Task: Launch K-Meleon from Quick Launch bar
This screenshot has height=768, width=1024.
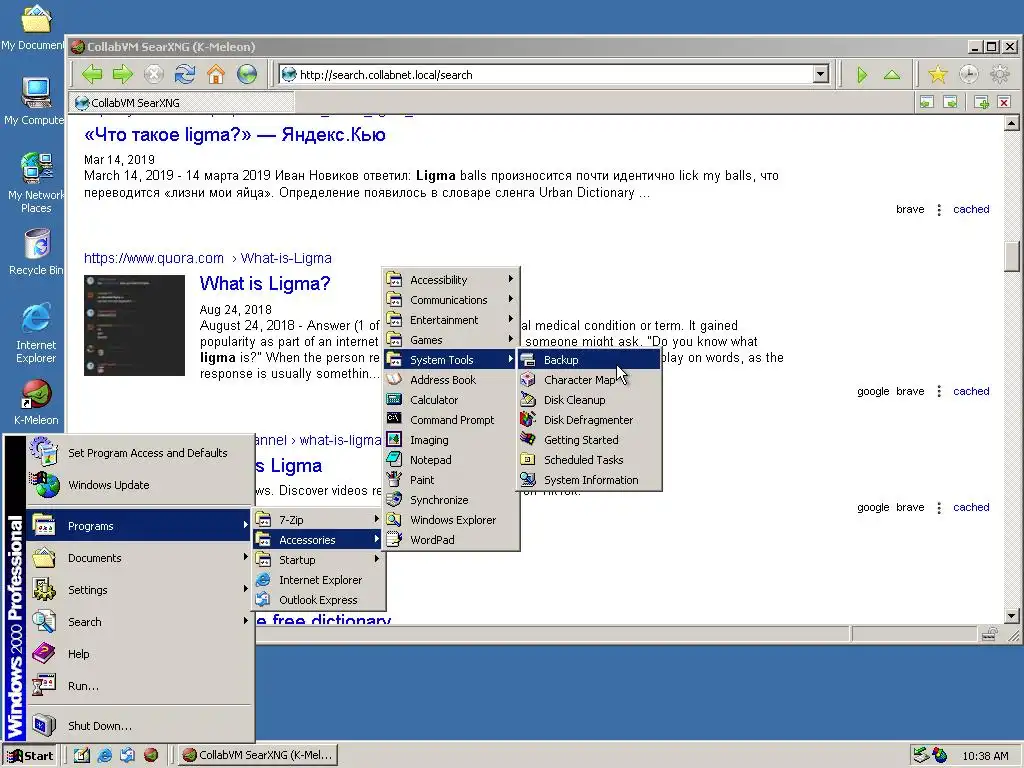Action: [151, 755]
